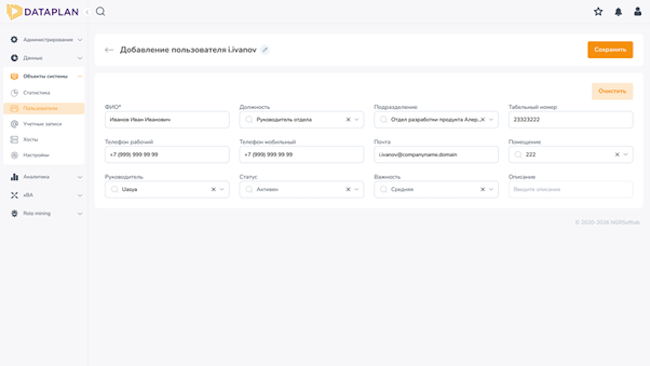Clear the Важность field with X

coord(483,189)
